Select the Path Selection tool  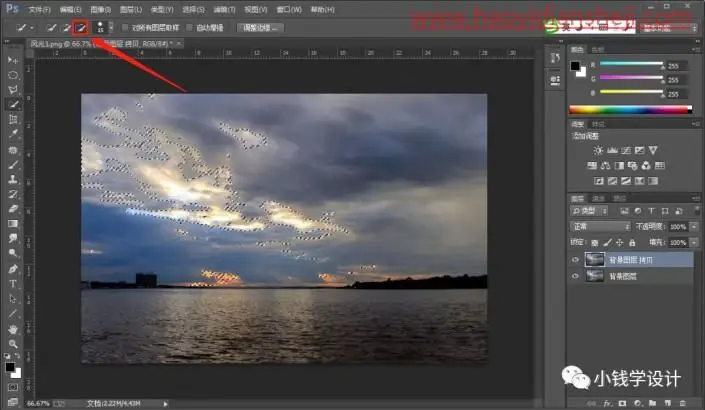[13, 299]
